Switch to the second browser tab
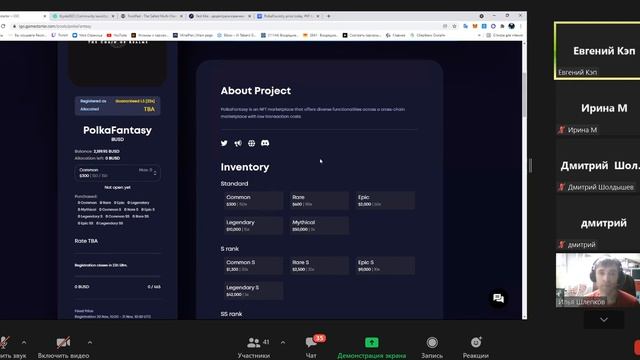640x360 pixels. (84, 16)
